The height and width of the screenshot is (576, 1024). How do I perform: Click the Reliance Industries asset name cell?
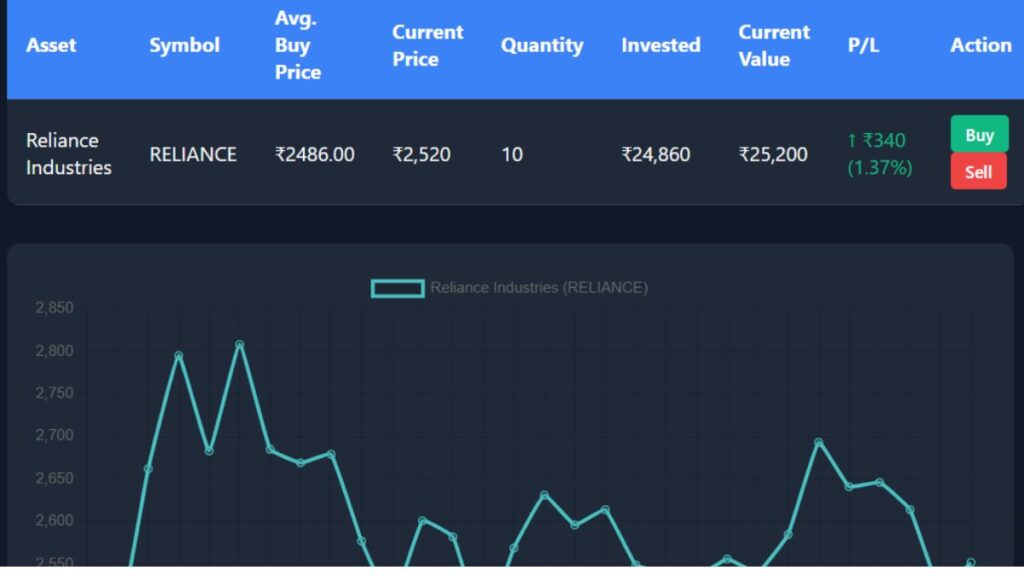(69, 154)
